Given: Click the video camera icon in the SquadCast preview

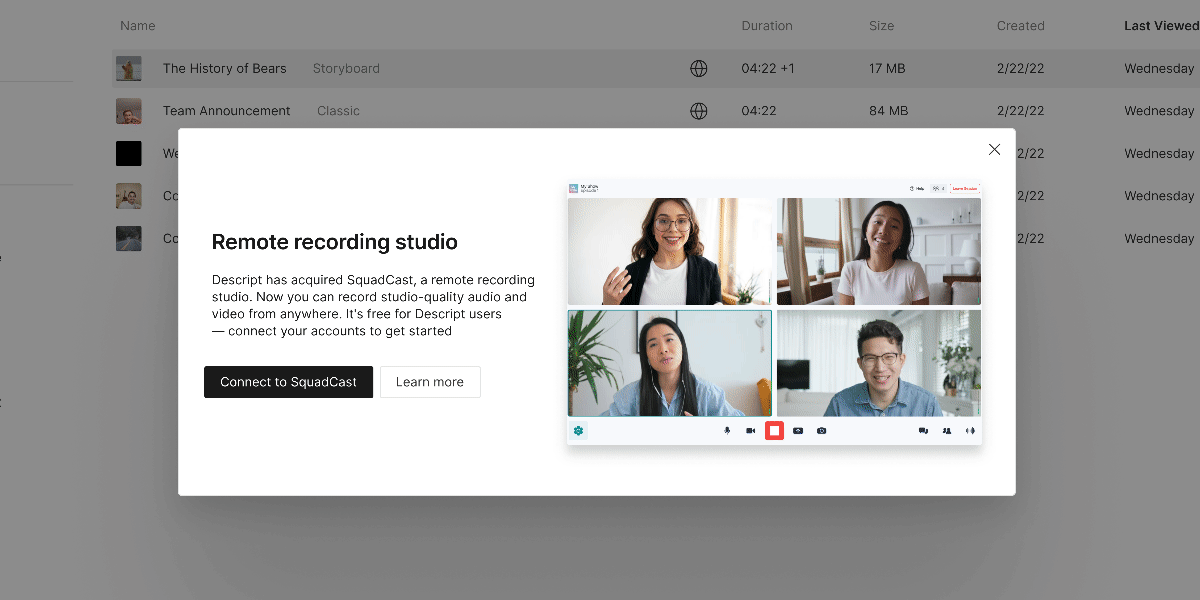Looking at the screenshot, I should point(750,431).
